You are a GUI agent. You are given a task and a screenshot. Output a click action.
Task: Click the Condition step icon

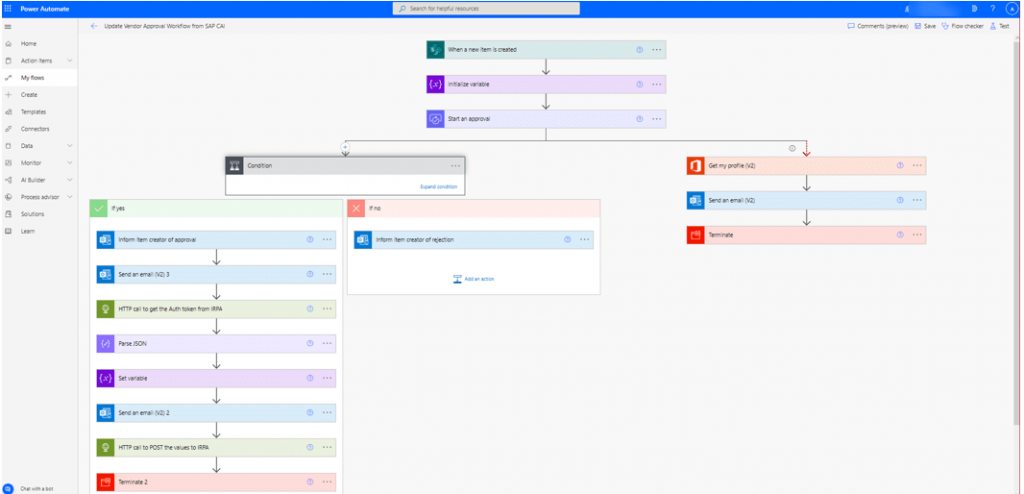click(234, 166)
